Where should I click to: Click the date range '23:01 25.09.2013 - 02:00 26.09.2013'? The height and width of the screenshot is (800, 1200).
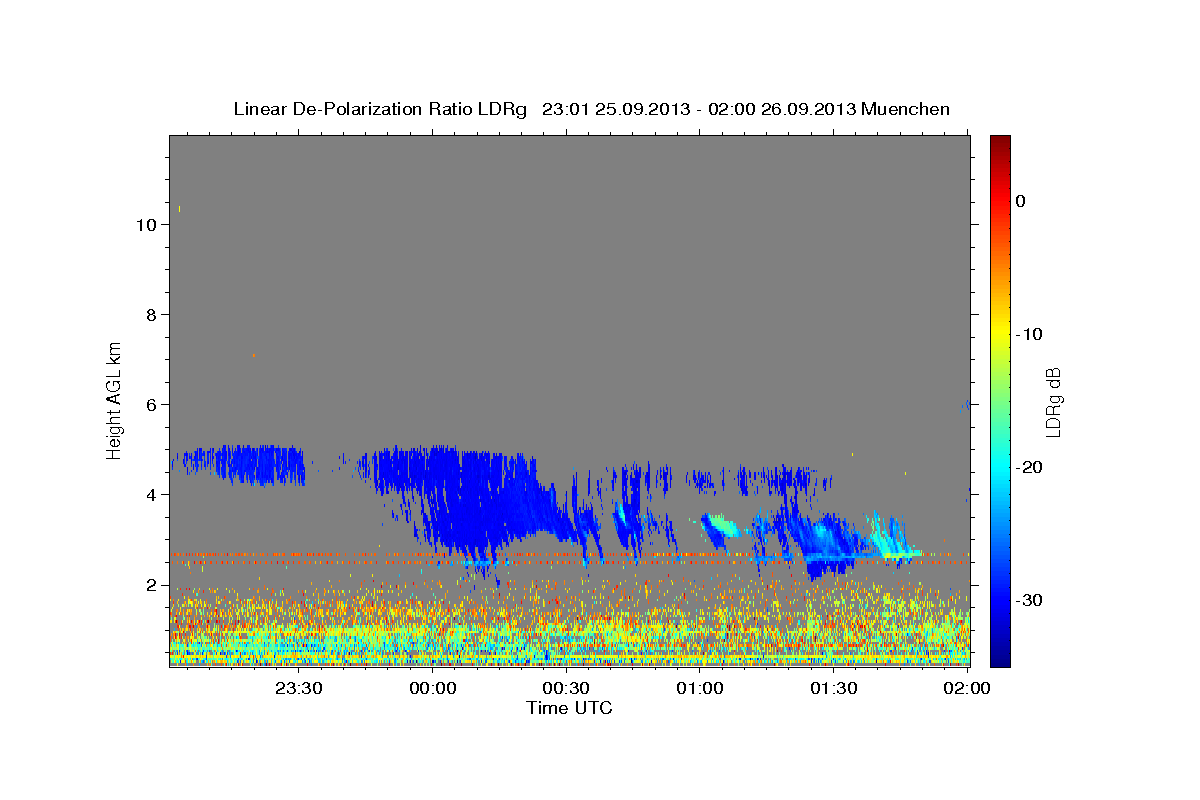click(699, 109)
